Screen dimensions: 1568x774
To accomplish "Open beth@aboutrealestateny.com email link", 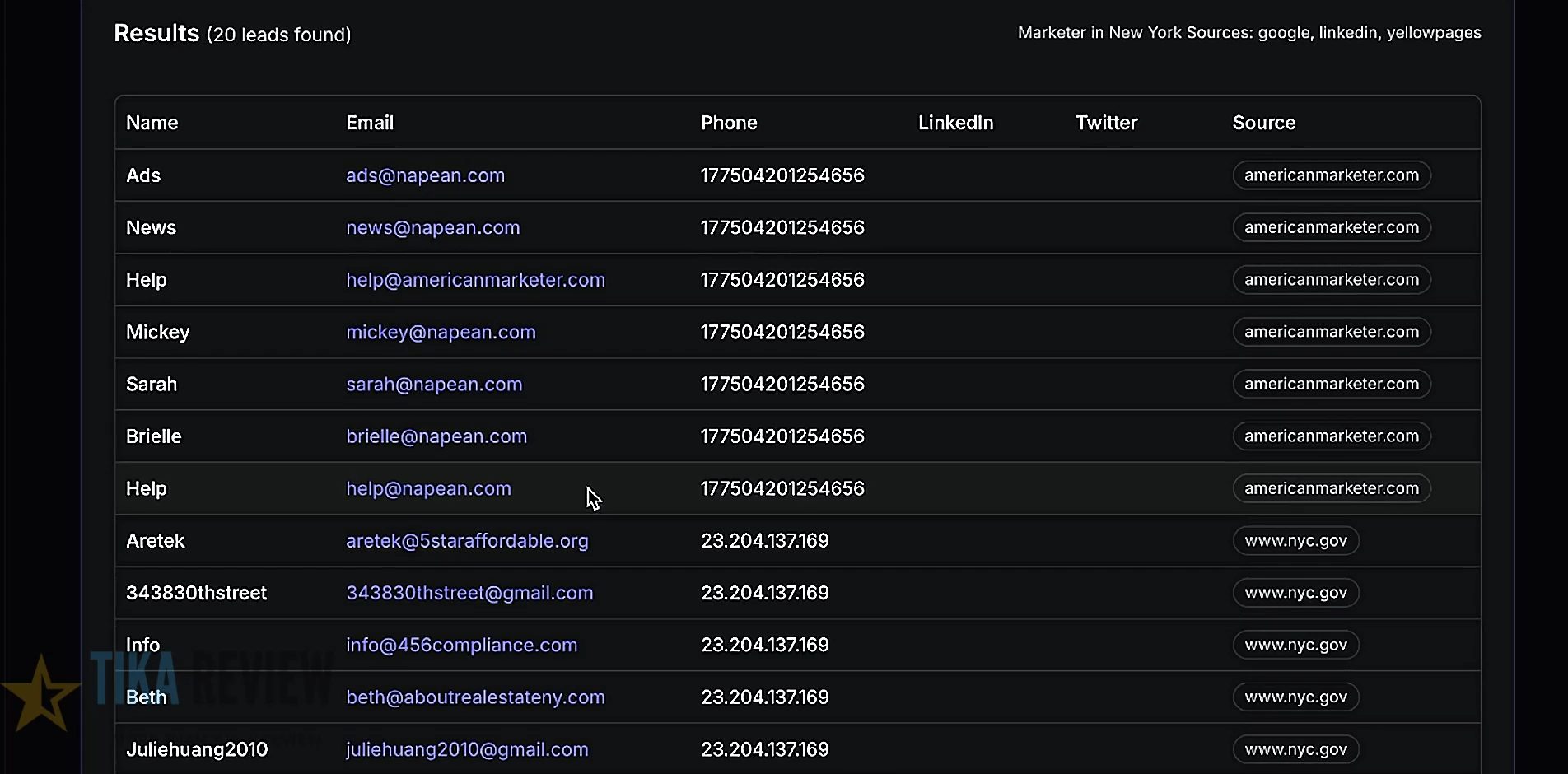I will 475,697.
